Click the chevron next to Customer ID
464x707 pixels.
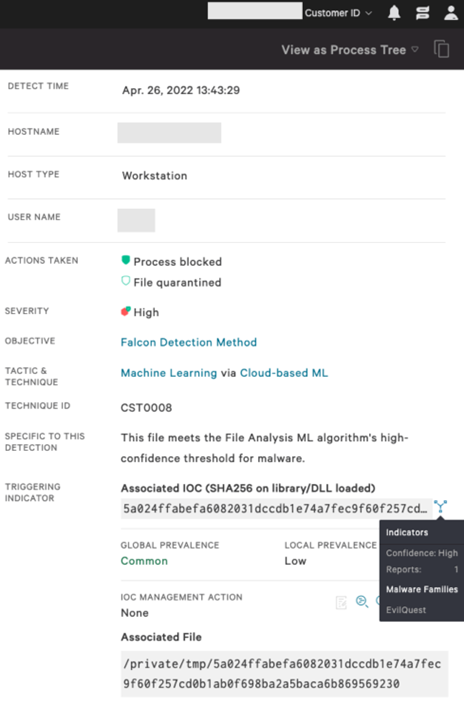click(368, 14)
